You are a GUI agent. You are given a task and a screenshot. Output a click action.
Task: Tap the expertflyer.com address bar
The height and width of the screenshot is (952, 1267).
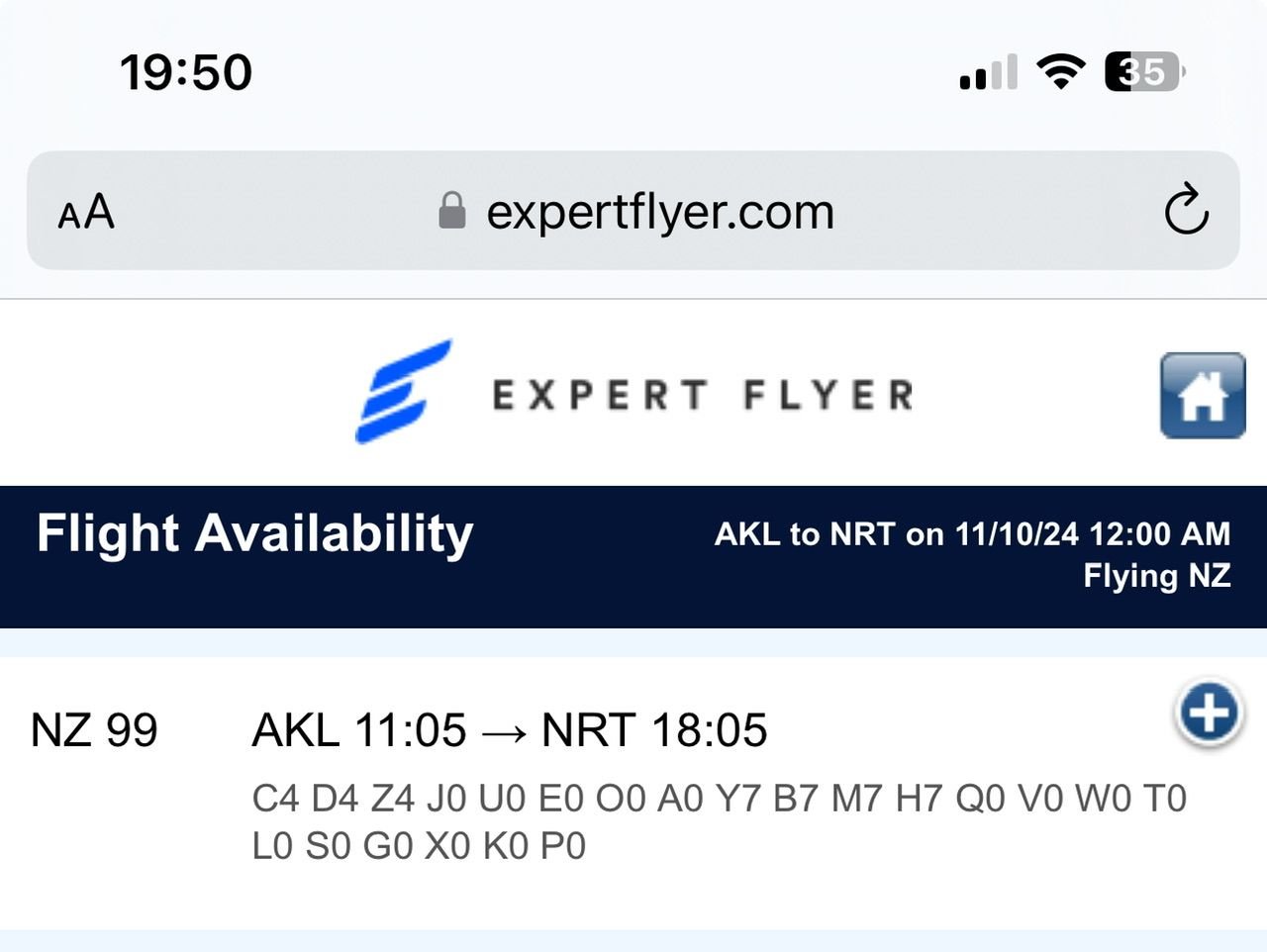(x=659, y=212)
